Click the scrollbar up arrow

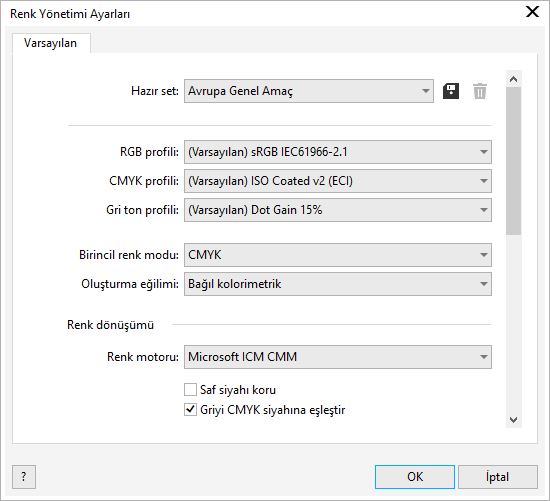click(514, 79)
